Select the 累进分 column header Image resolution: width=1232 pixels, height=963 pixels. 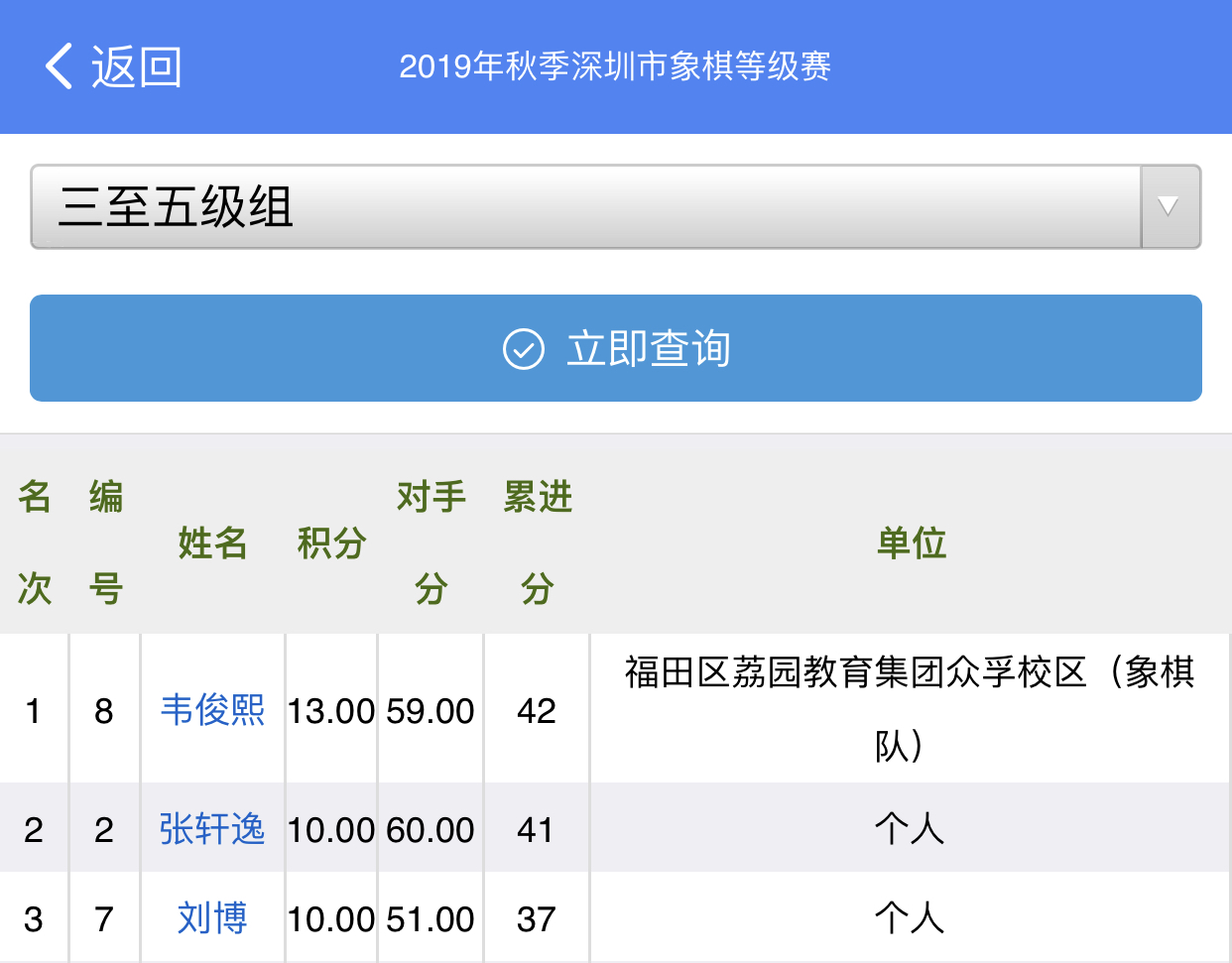[537, 542]
